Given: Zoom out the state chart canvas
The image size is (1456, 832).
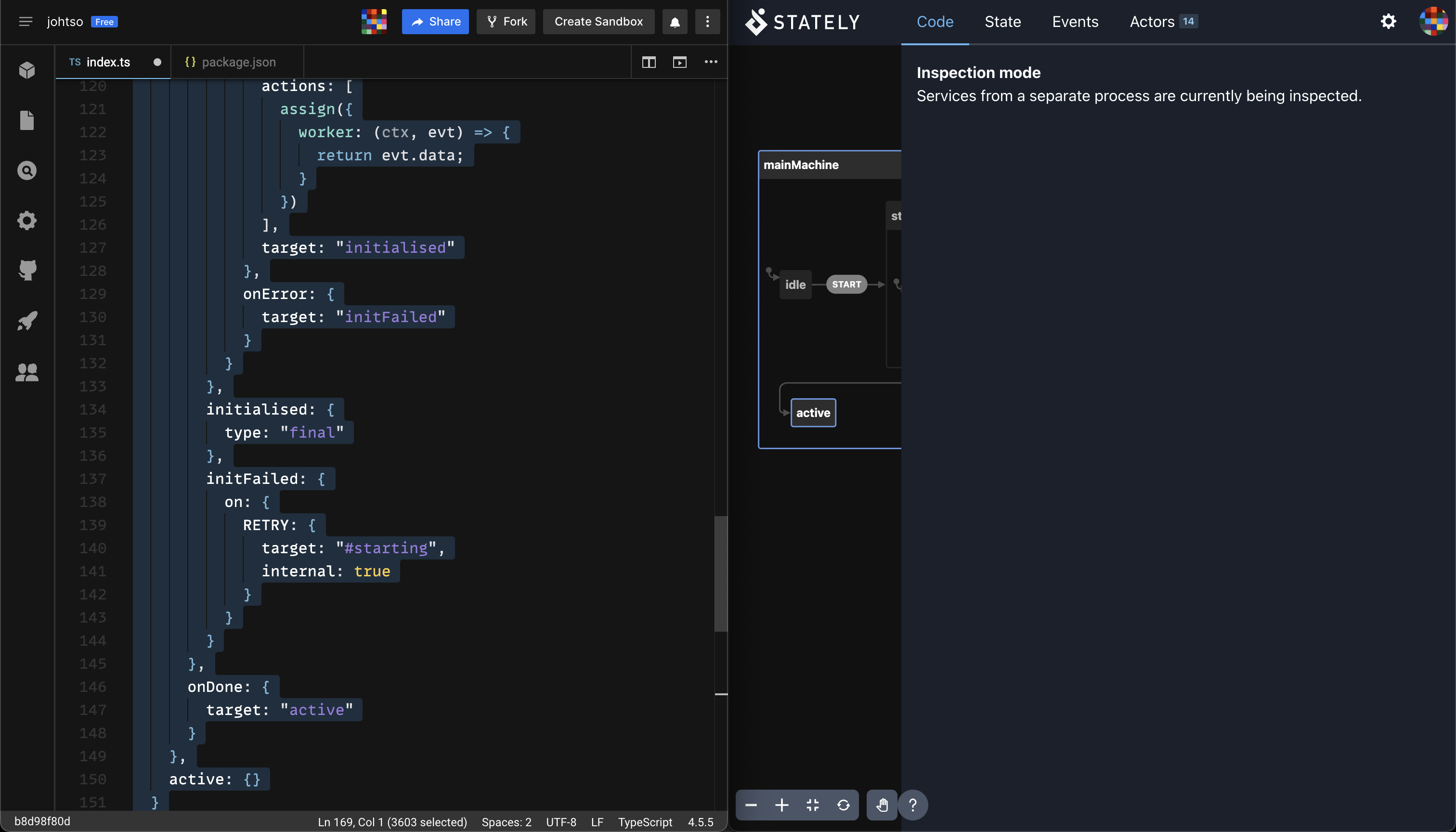Looking at the screenshot, I should pyautogui.click(x=751, y=805).
